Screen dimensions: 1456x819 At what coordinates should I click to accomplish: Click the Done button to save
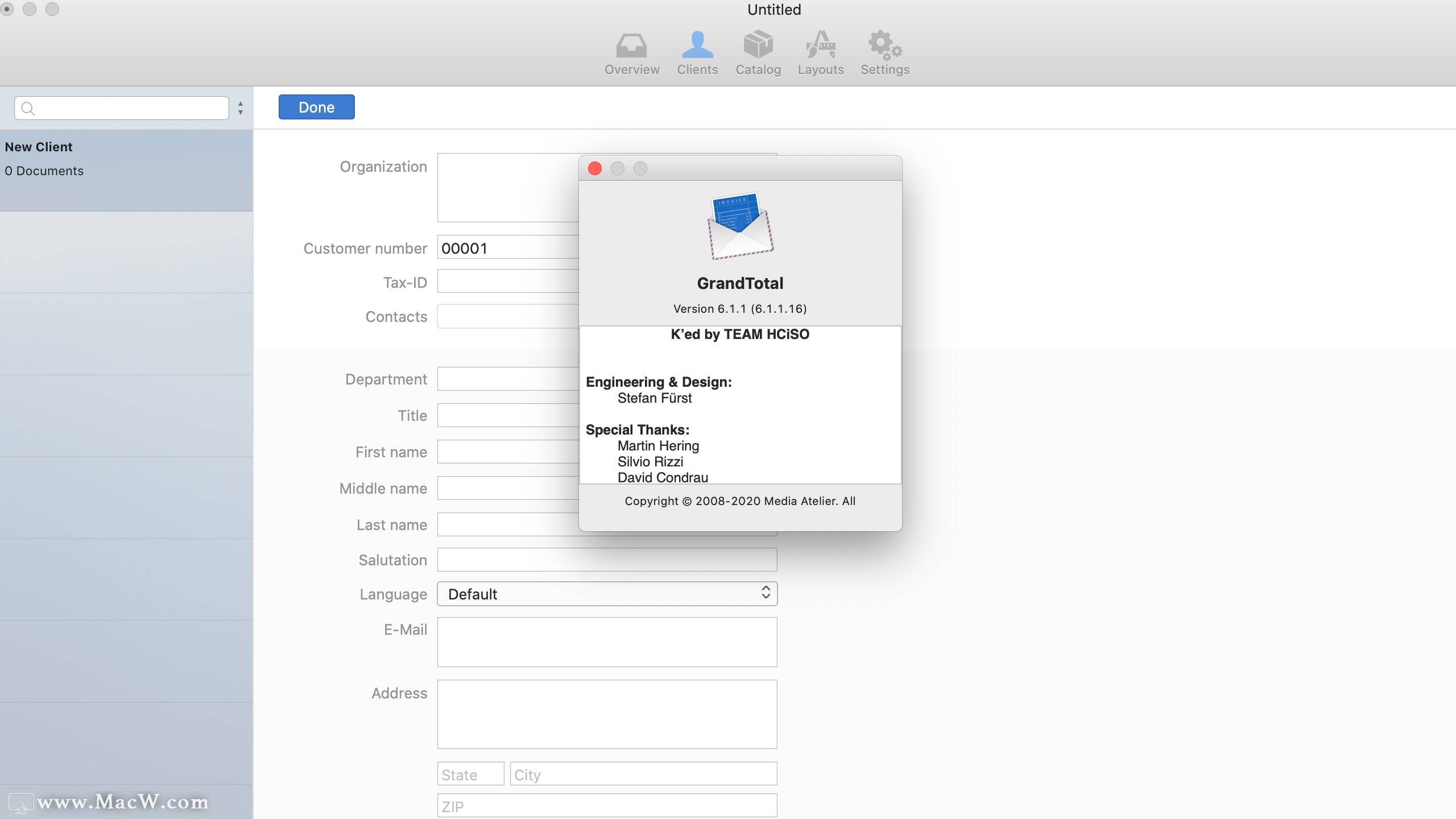point(316,107)
